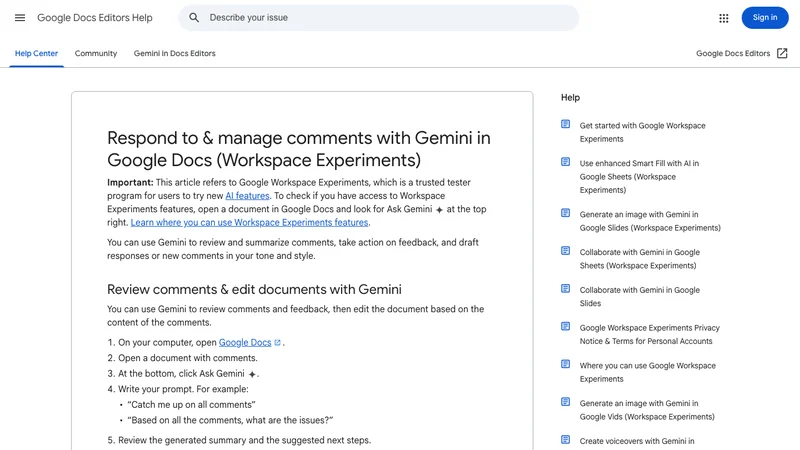Open Generate an image in Google Vids article
The height and width of the screenshot is (450, 800).
coord(647,410)
